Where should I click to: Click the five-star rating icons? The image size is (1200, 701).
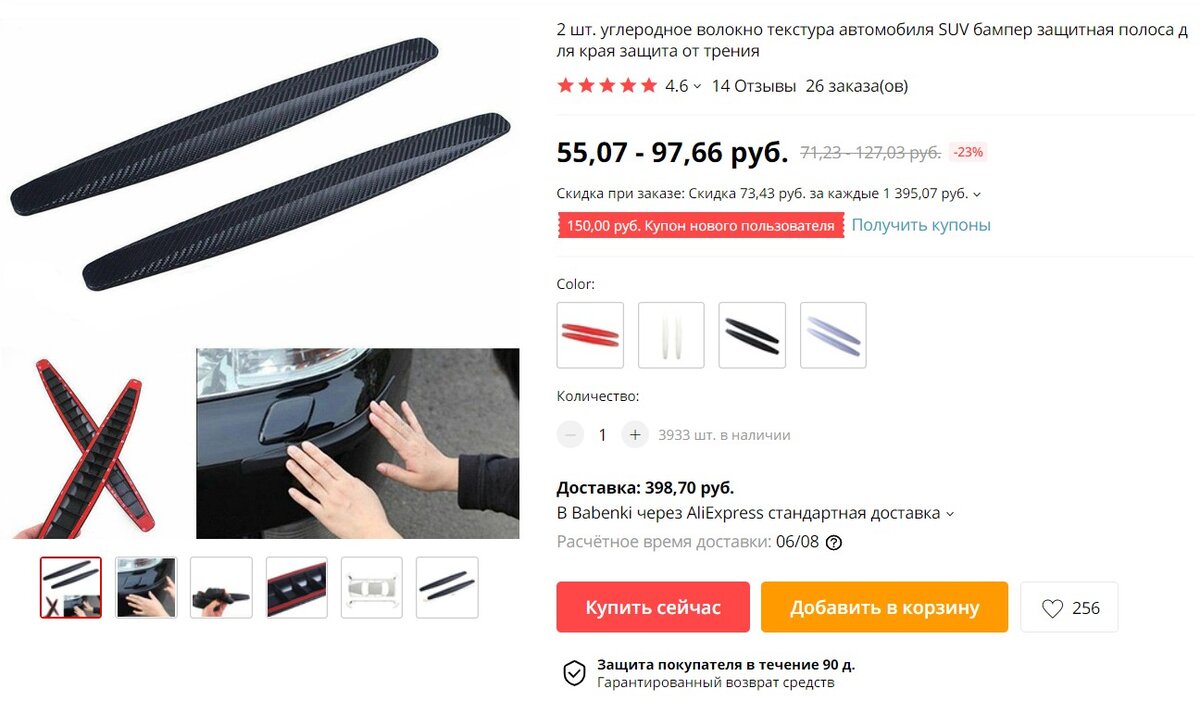(607, 86)
